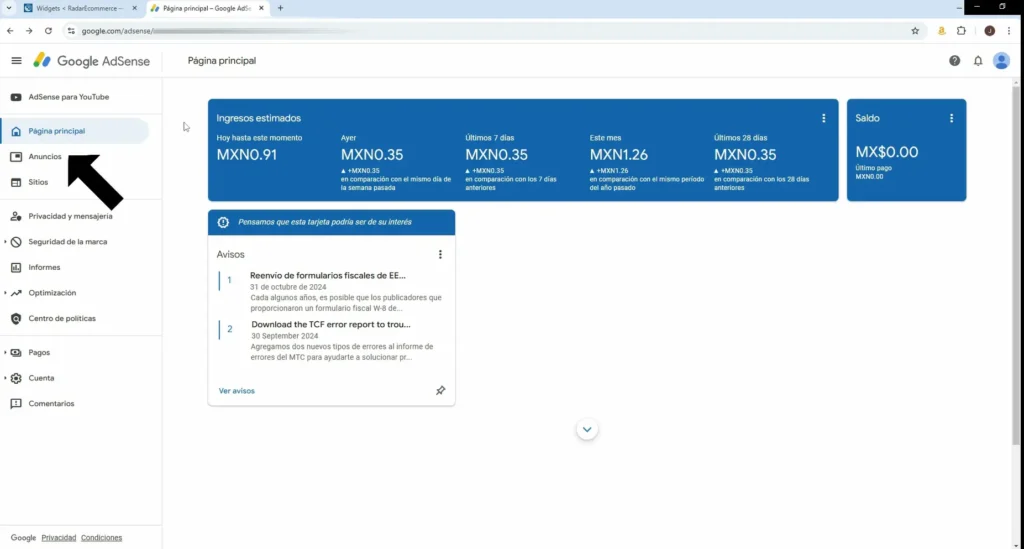Click the MX$0.00 Saldo value
1024x549 pixels.
pos(886,152)
